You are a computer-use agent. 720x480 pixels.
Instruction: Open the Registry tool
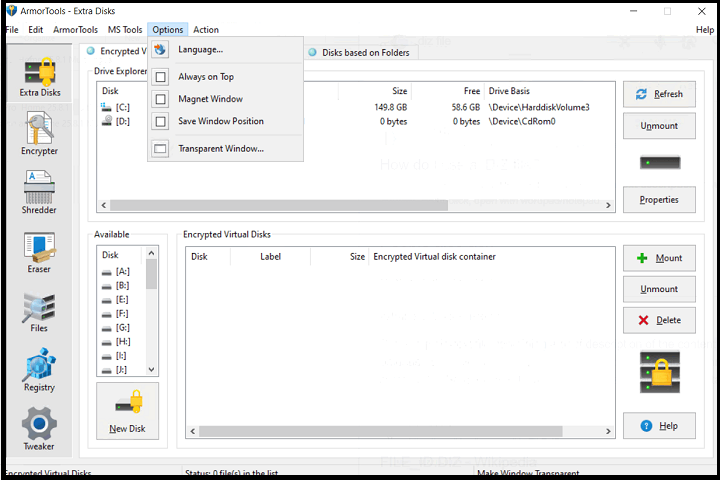pos(39,370)
